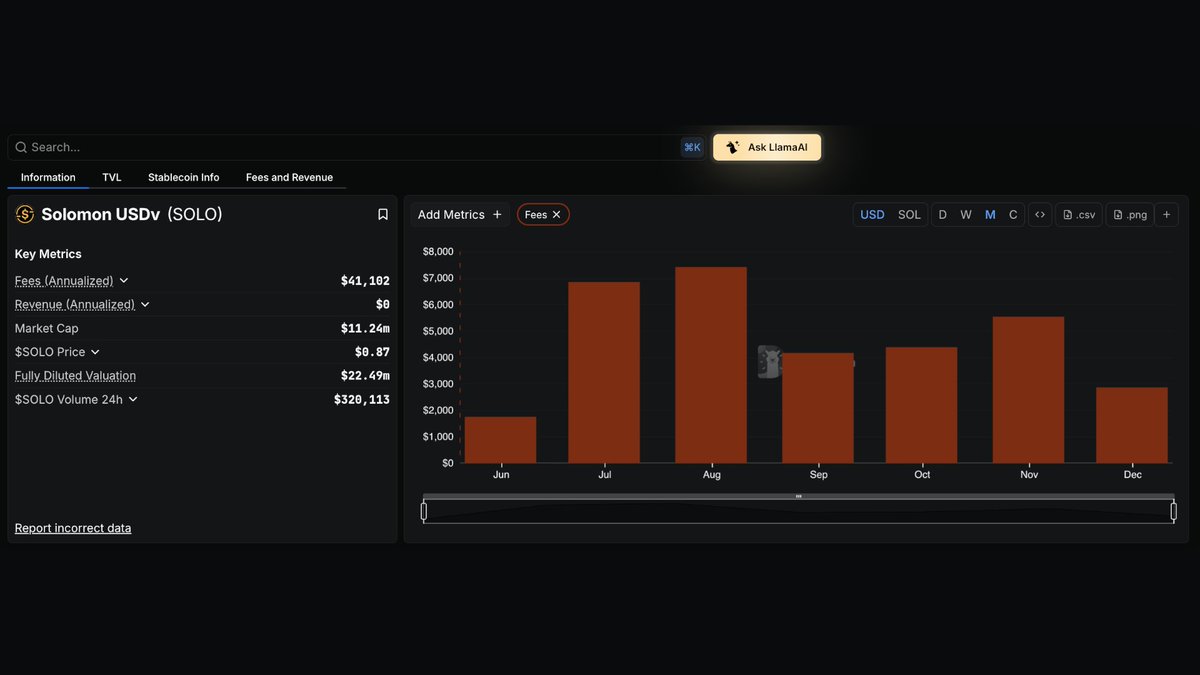Click the Market Cap label

click(x=46, y=328)
